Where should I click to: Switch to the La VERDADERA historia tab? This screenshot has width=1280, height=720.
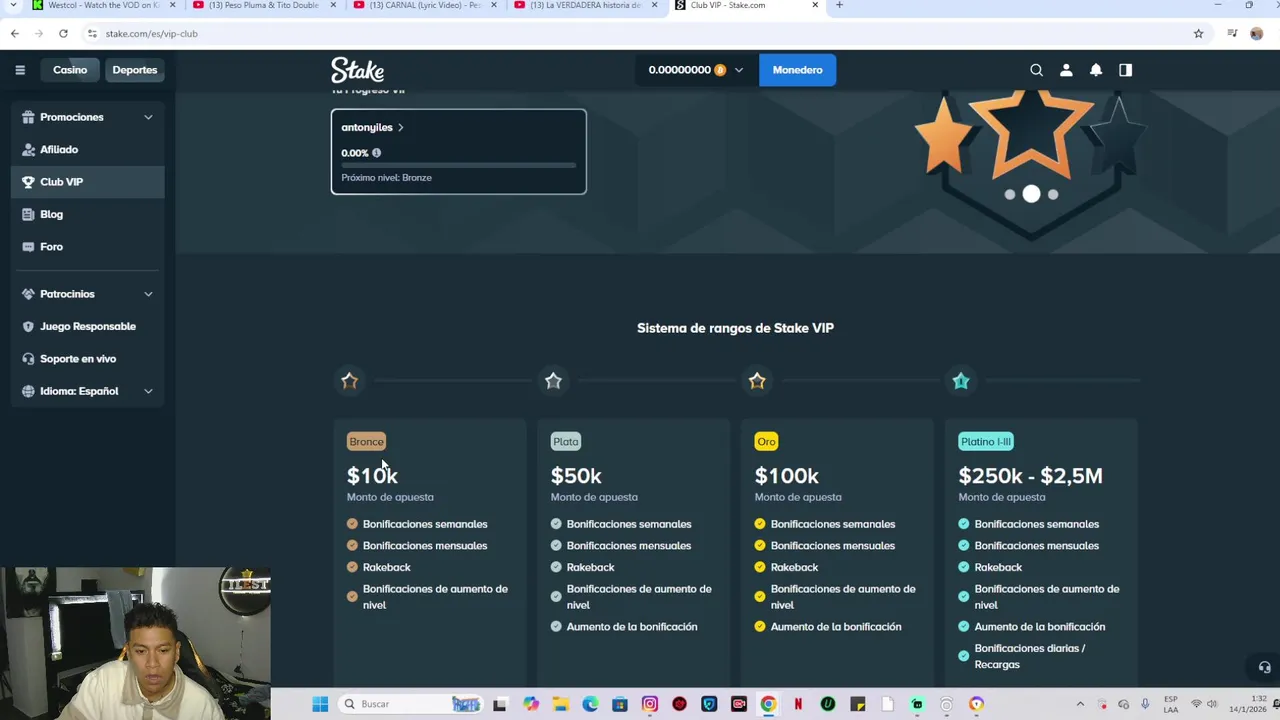point(586,5)
